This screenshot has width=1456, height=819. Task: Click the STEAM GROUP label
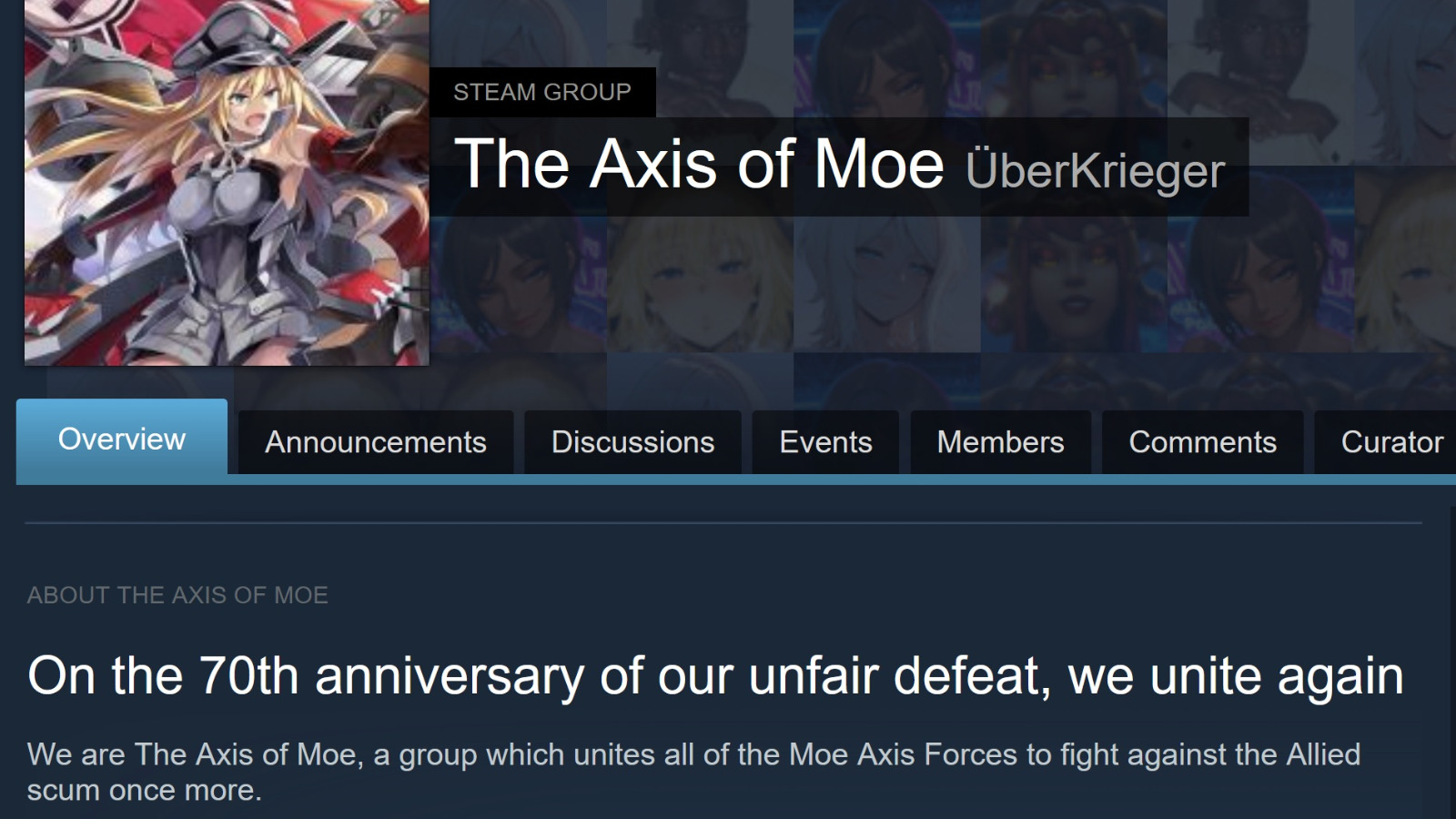click(542, 92)
